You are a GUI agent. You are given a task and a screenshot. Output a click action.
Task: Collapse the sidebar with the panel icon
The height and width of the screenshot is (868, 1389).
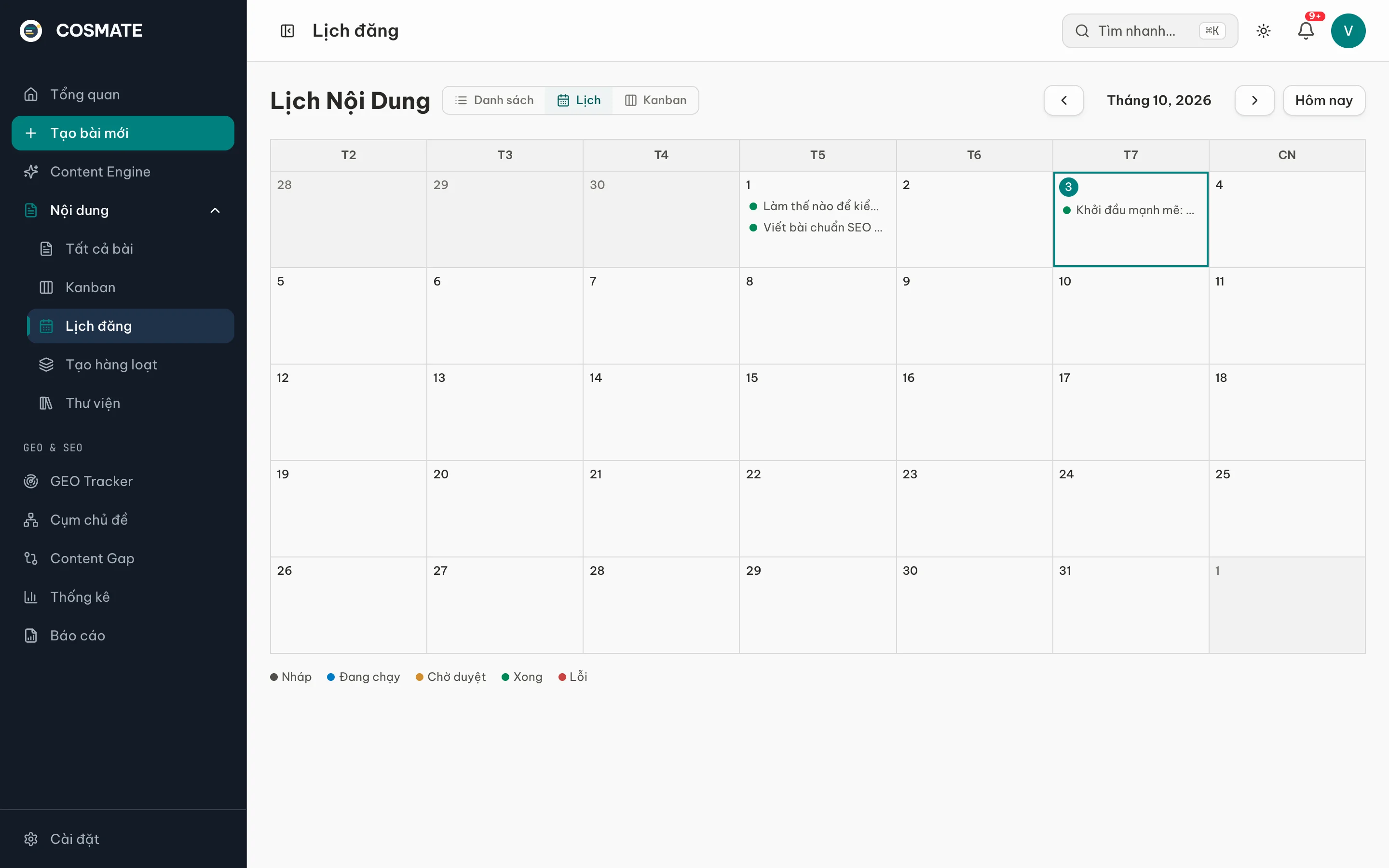[x=287, y=31]
